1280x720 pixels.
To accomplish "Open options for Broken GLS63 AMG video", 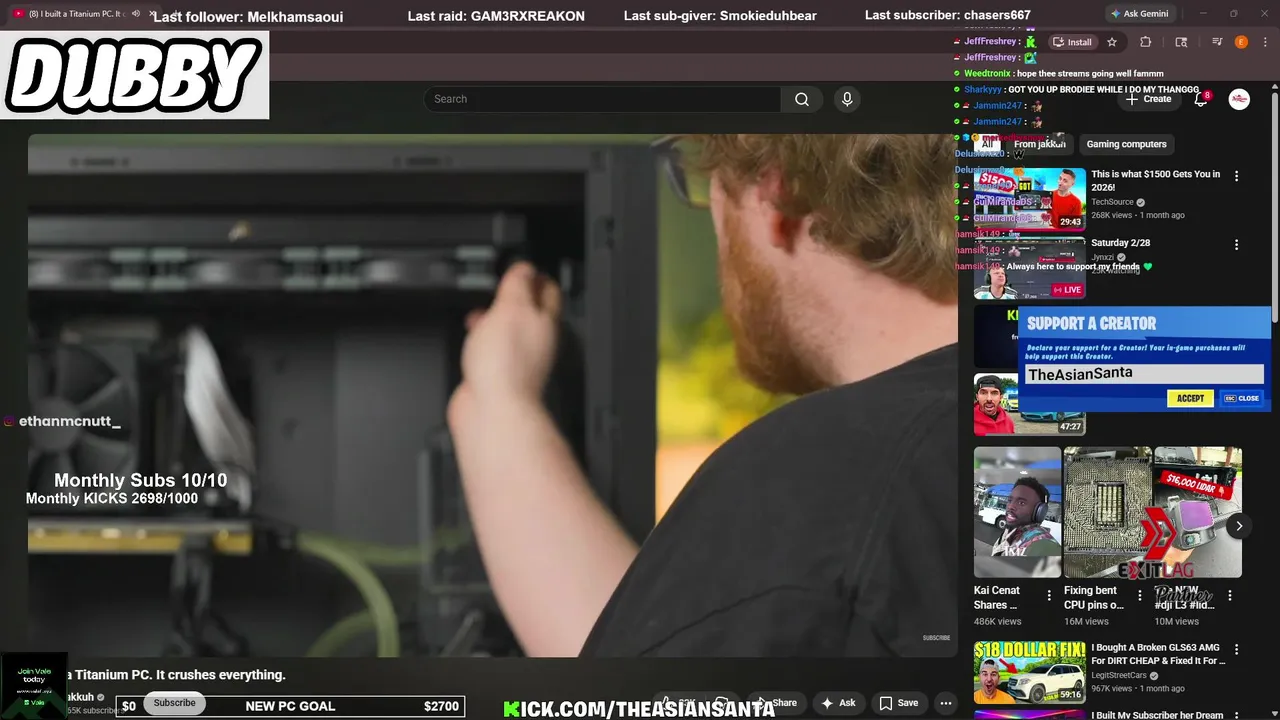I will point(1236,650).
